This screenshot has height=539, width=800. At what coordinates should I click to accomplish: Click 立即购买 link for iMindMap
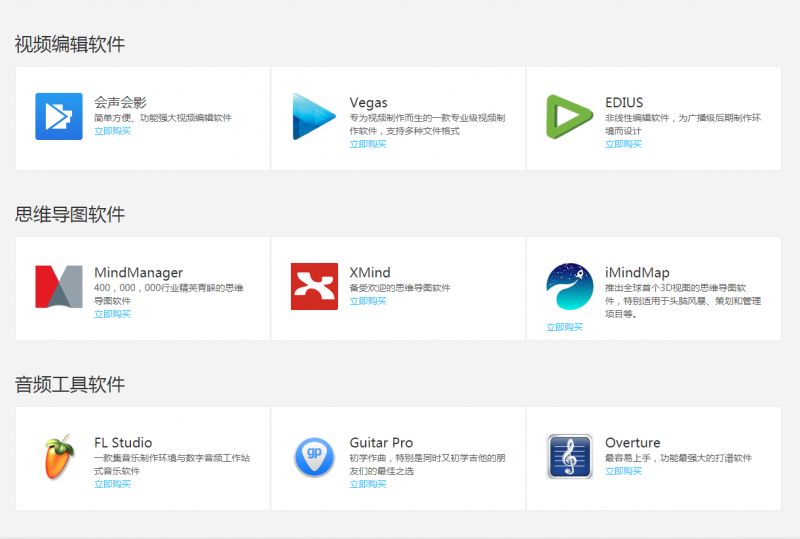[564, 327]
